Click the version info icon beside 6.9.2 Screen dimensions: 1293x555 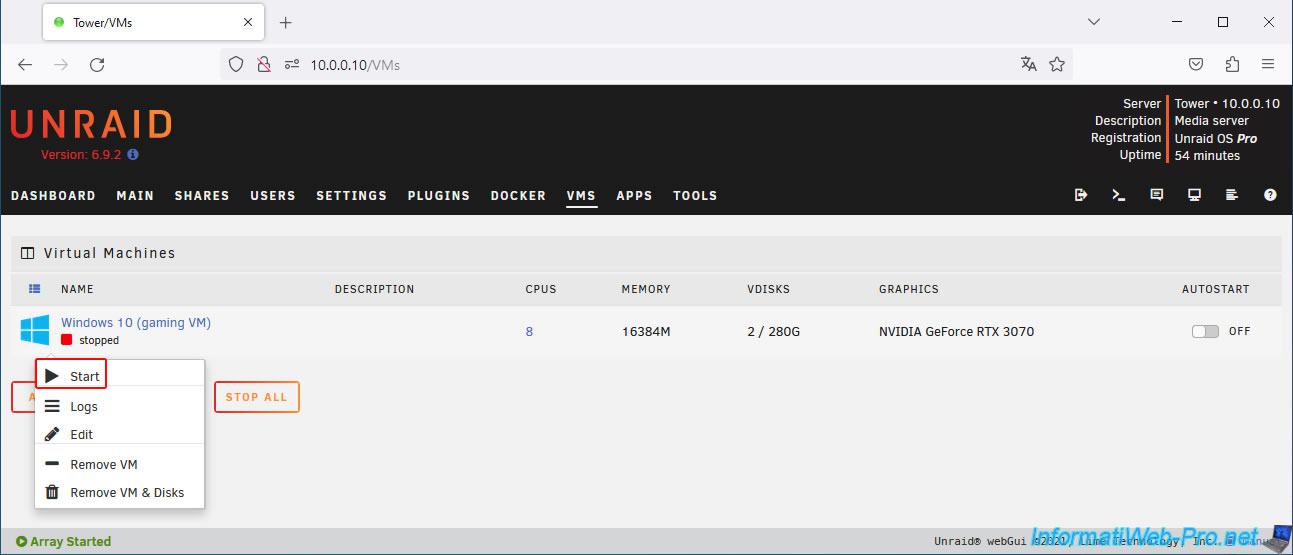[x=133, y=155]
